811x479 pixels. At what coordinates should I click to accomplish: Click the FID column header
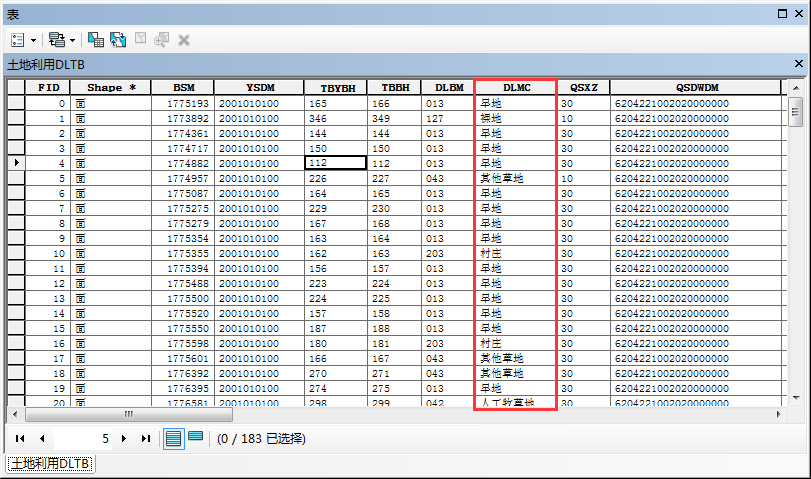[x=48, y=87]
